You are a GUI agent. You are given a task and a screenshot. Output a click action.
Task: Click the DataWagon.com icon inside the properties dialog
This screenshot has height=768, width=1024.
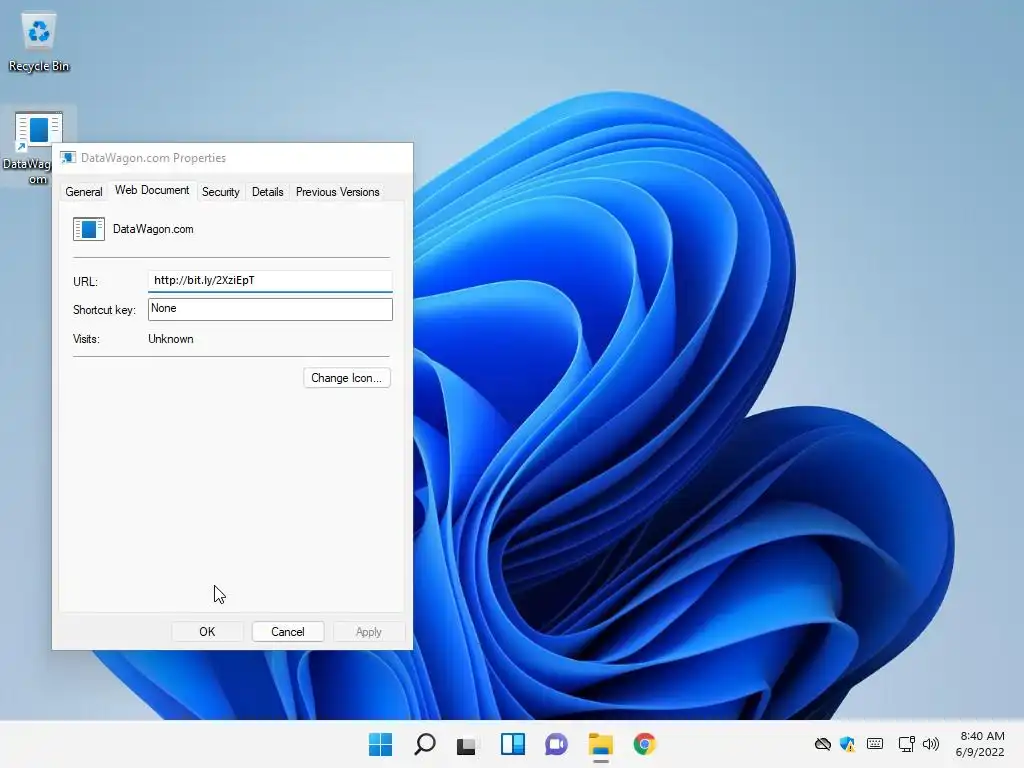tap(89, 229)
